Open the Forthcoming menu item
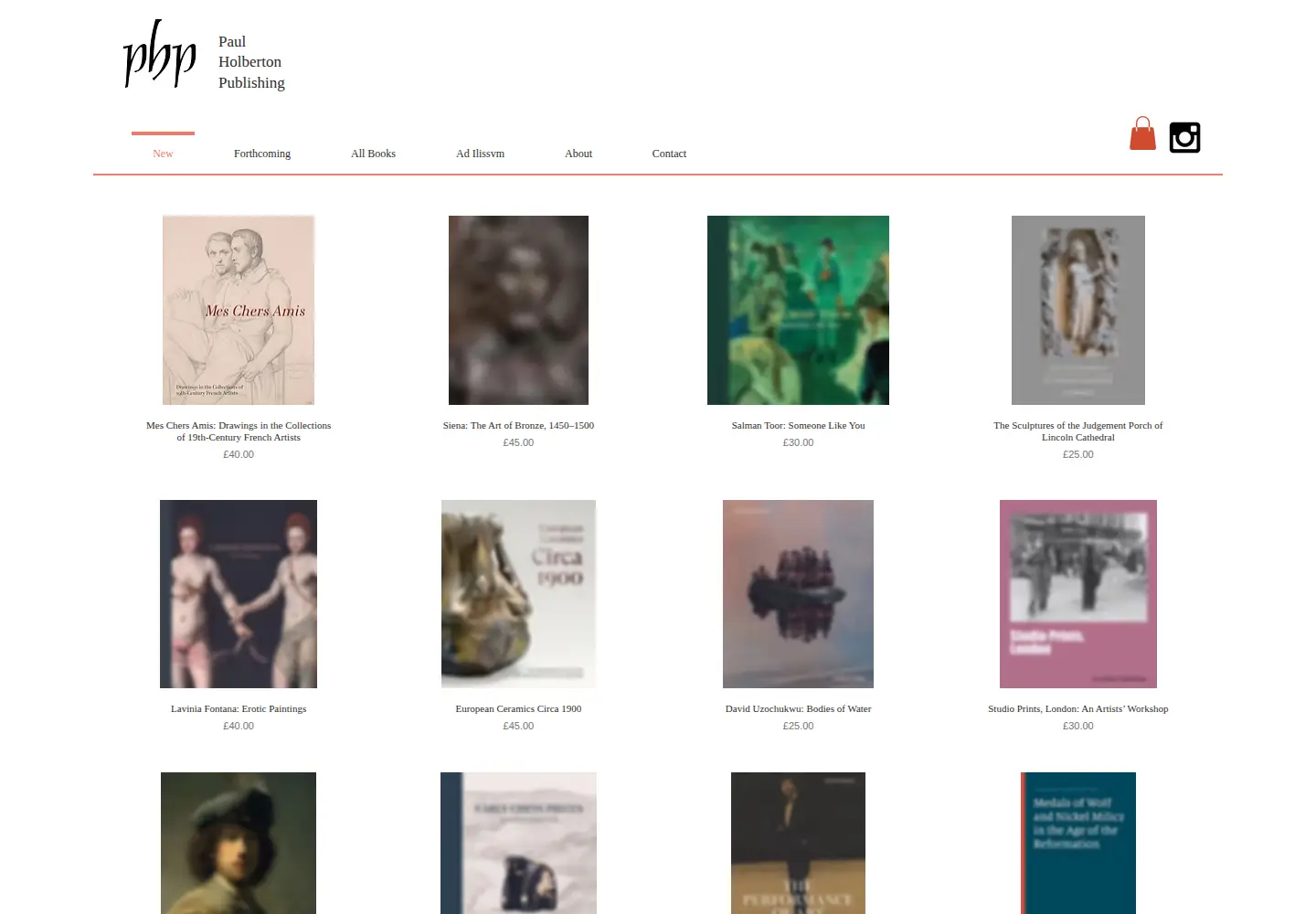Screen dimensions: 1316x914 point(262,154)
